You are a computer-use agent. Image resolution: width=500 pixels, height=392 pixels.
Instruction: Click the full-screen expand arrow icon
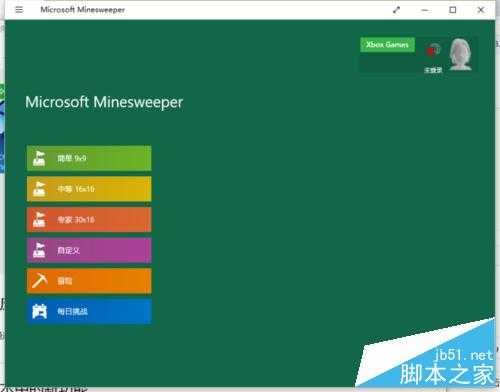396,10
